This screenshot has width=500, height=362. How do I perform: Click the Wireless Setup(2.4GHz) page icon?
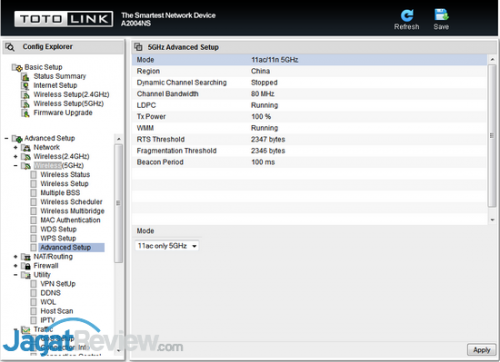pyautogui.click(x=25, y=95)
